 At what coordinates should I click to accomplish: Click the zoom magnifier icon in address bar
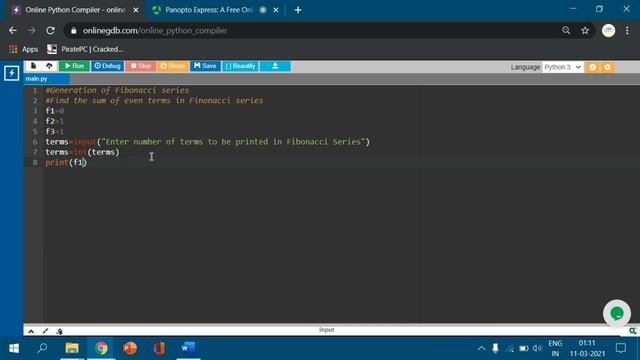tap(566, 31)
